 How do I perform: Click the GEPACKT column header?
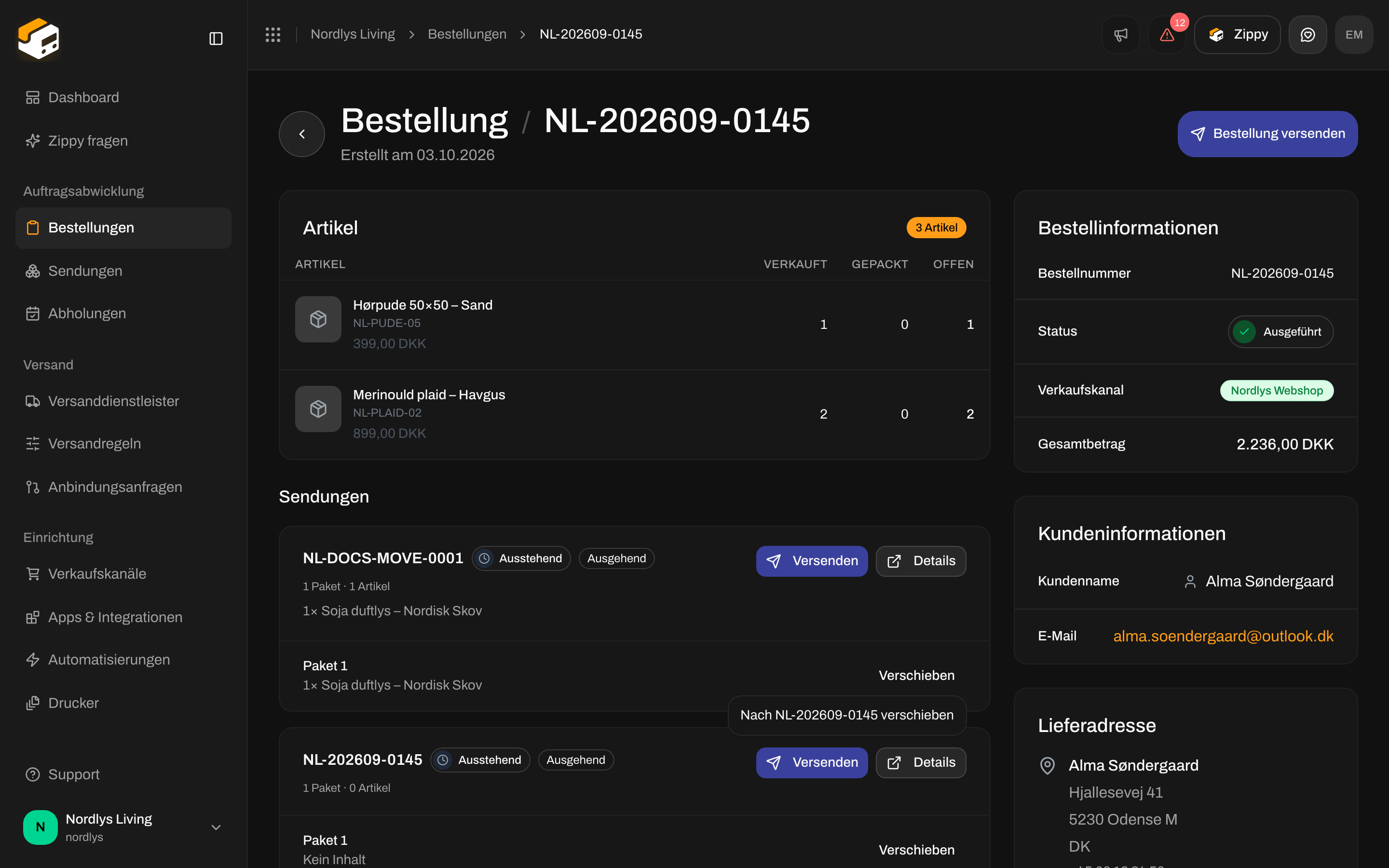pyautogui.click(x=879, y=264)
